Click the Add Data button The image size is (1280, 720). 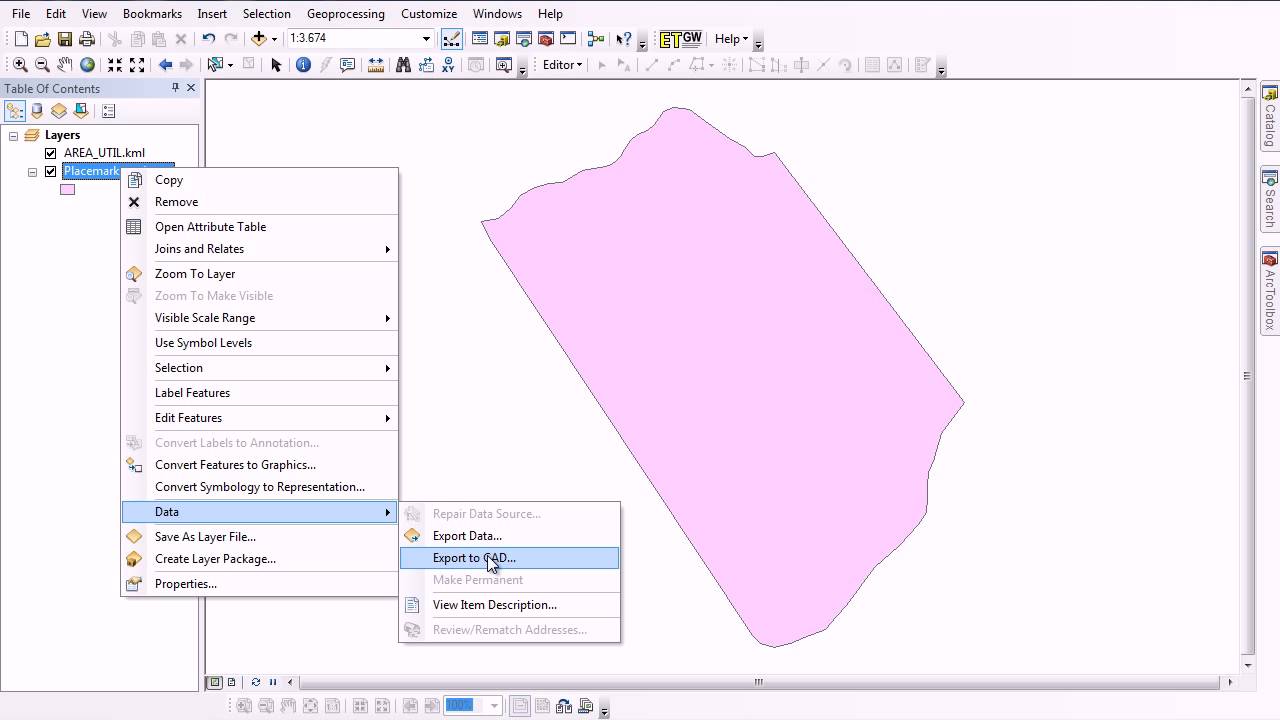[259, 39]
